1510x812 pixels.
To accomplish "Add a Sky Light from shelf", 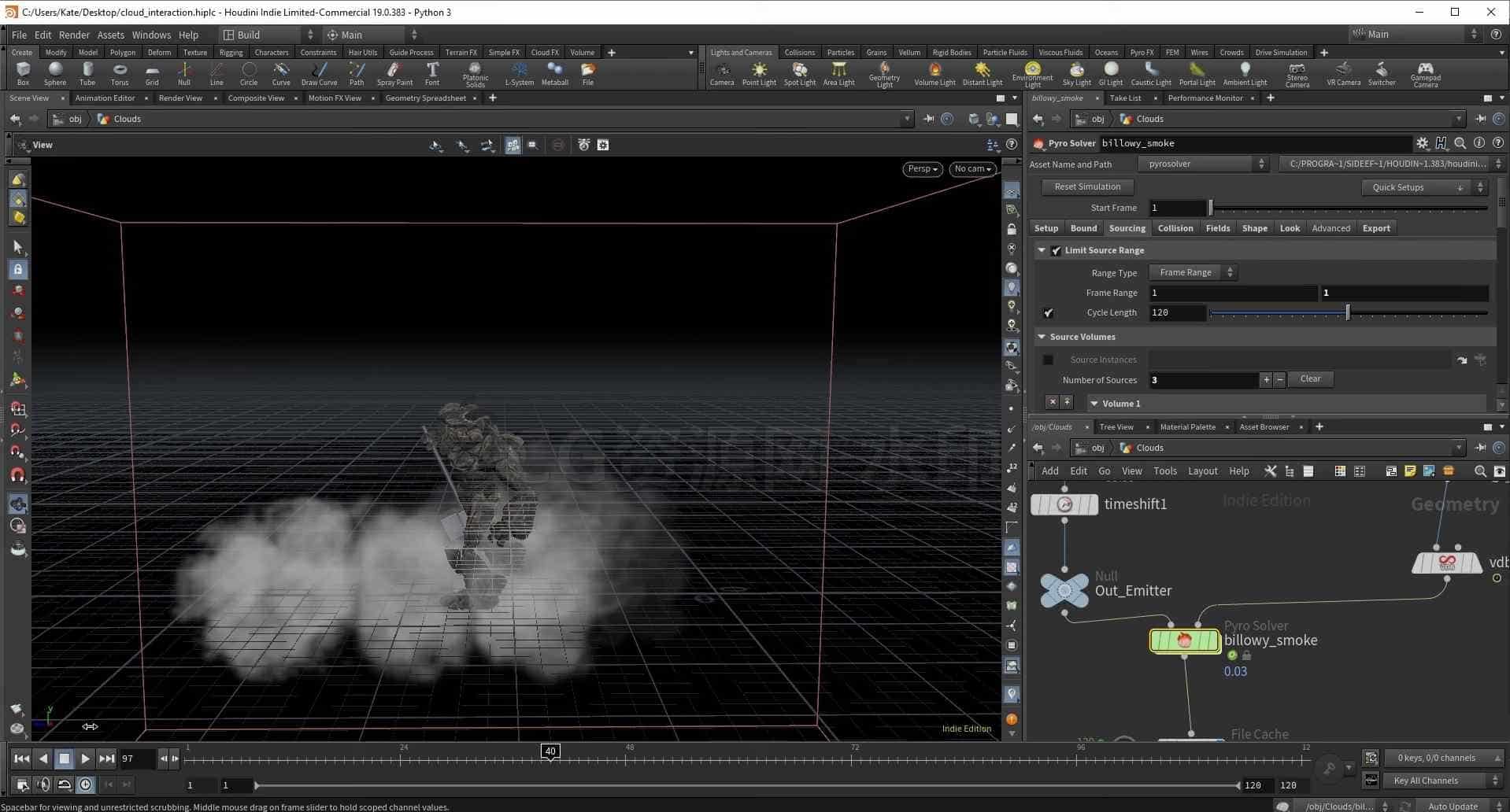I will tap(1076, 74).
